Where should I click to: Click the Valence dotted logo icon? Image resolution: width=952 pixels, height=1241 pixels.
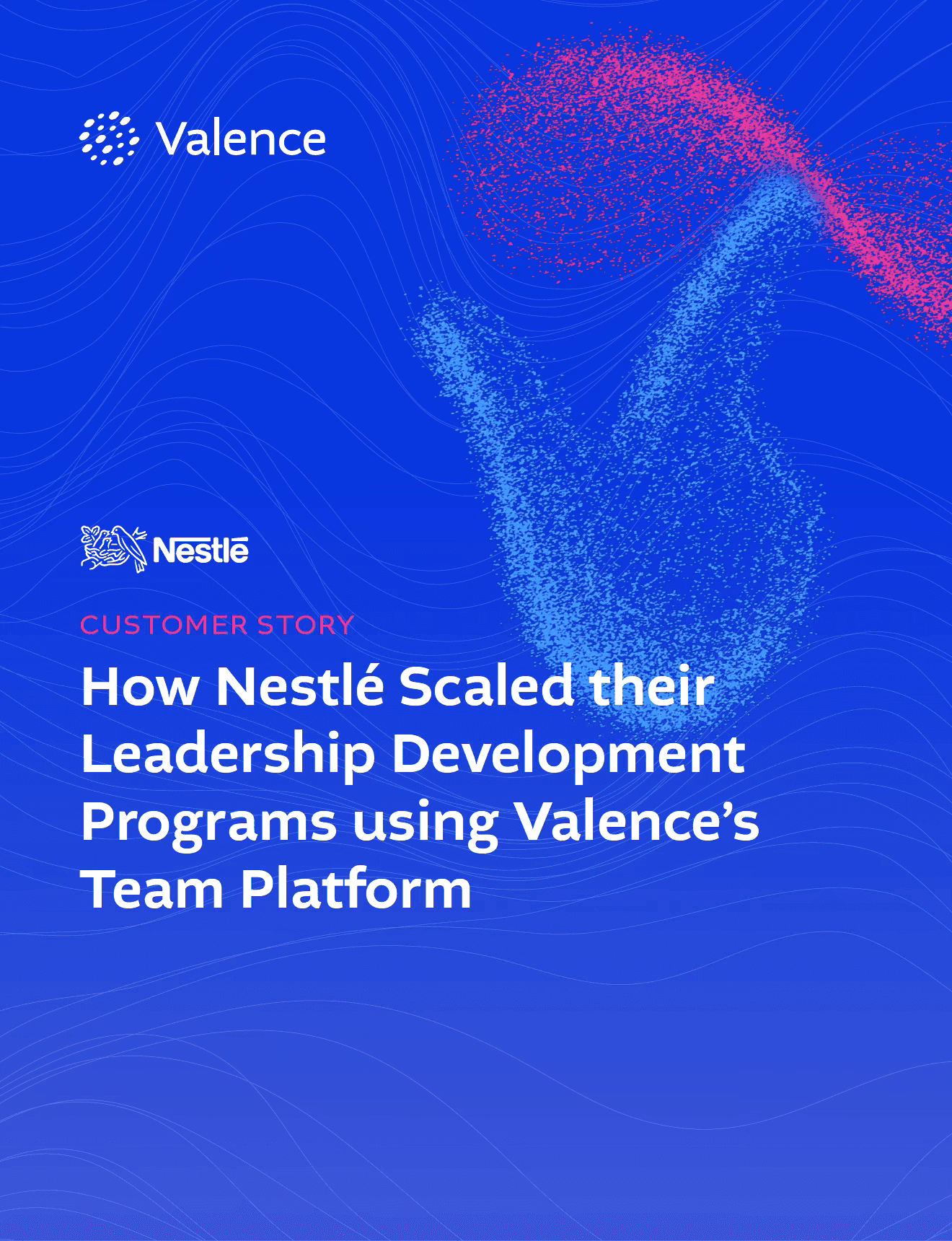coord(108,139)
